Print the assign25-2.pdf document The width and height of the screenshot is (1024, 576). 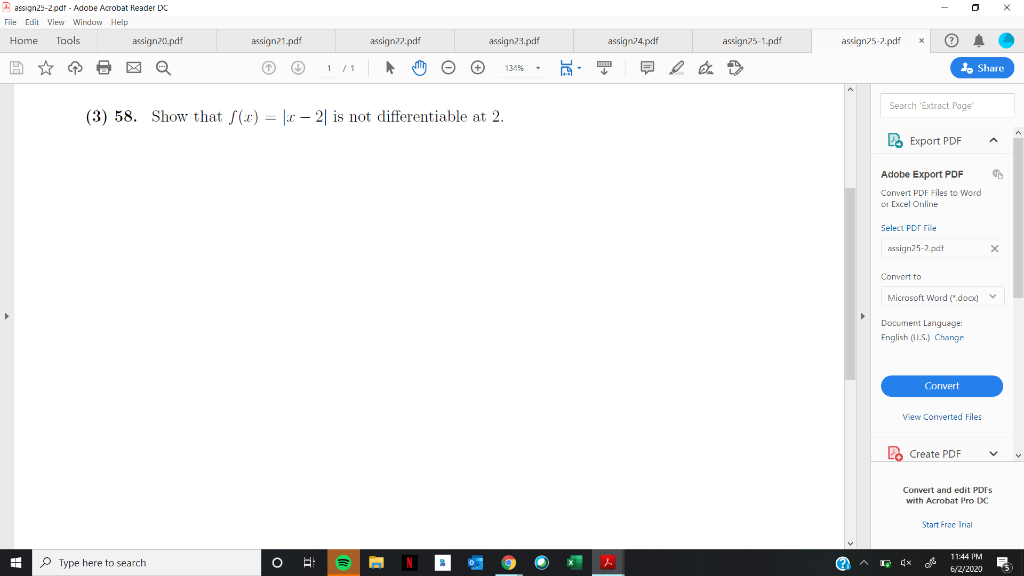pyautogui.click(x=105, y=67)
